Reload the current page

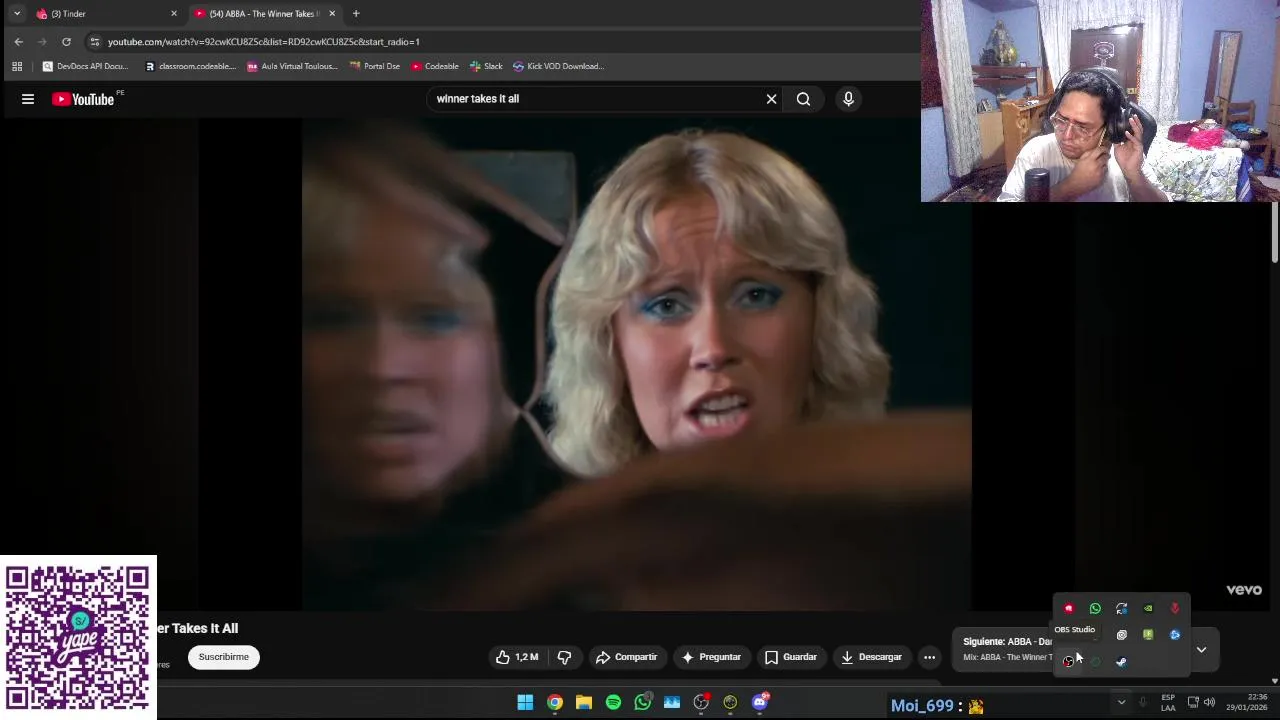tap(66, 42)
